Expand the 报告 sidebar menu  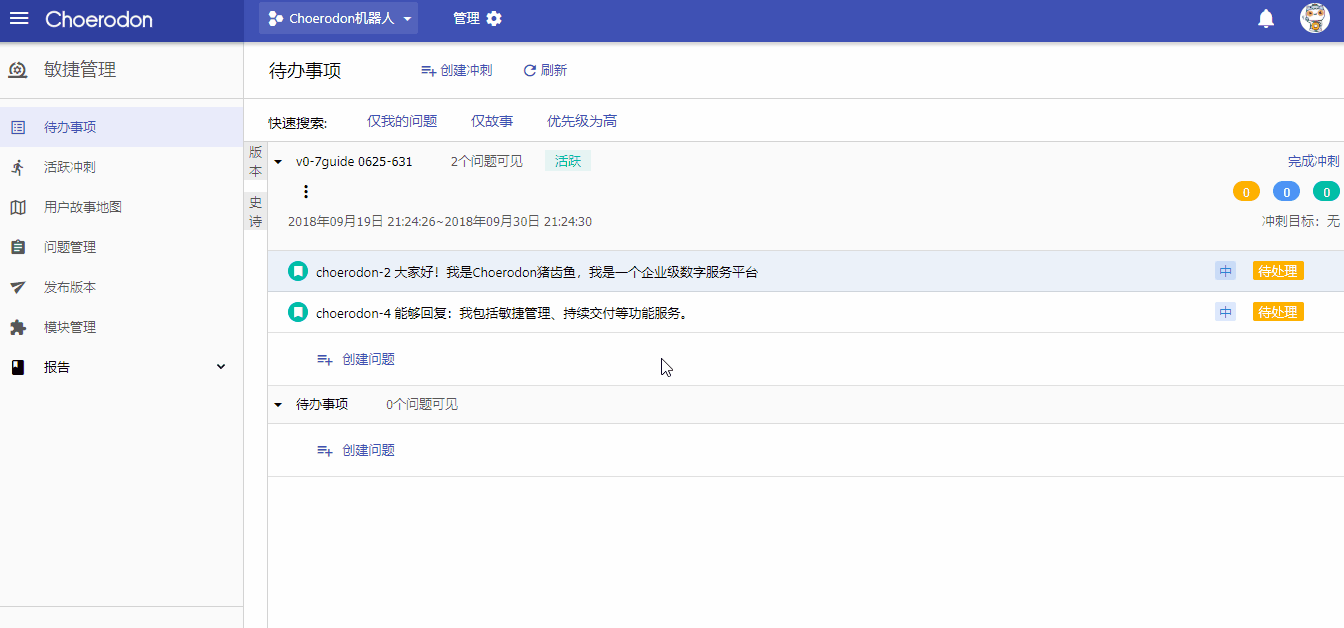pos(221,367)
